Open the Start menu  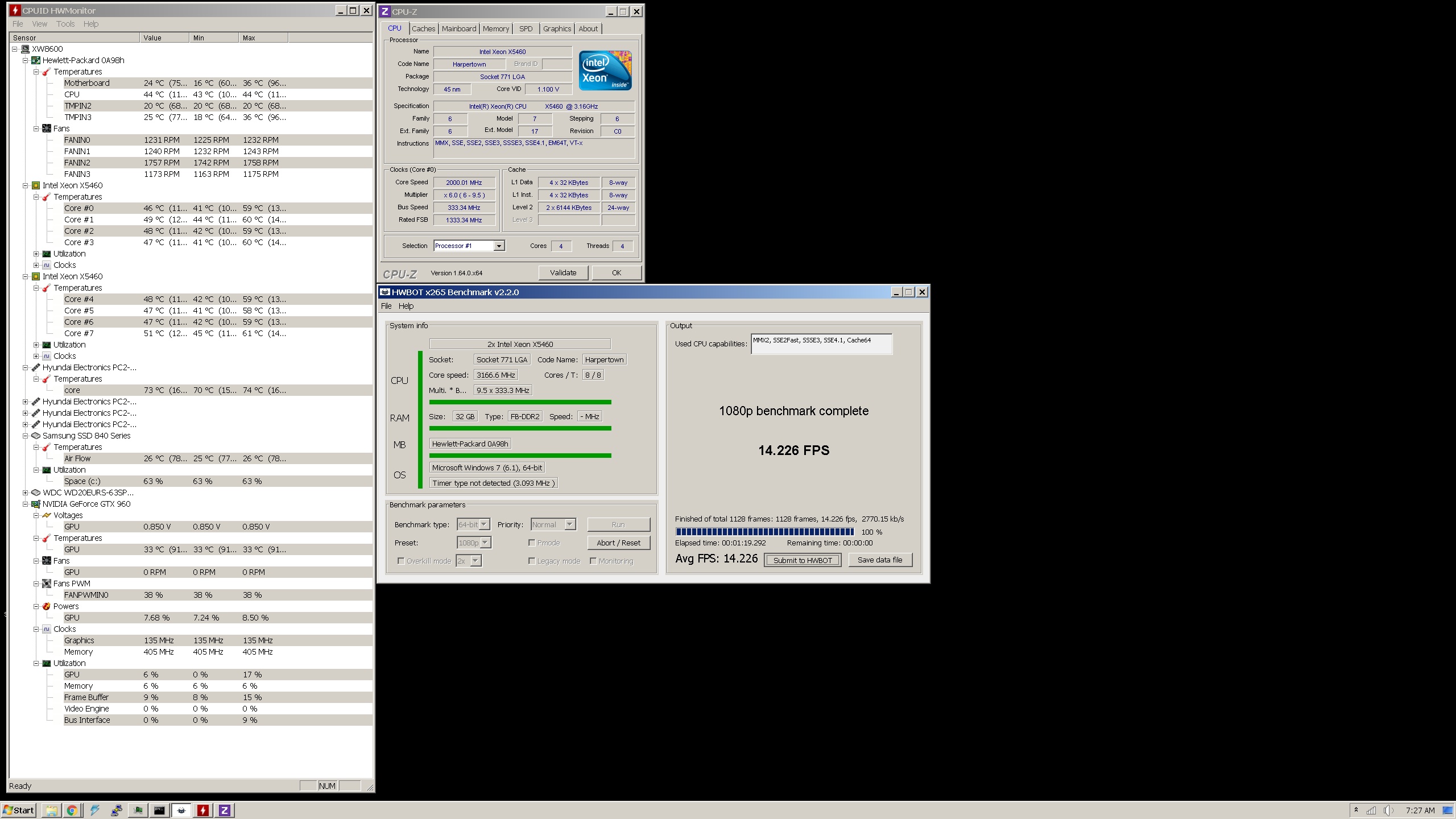(x=19, y=810)
